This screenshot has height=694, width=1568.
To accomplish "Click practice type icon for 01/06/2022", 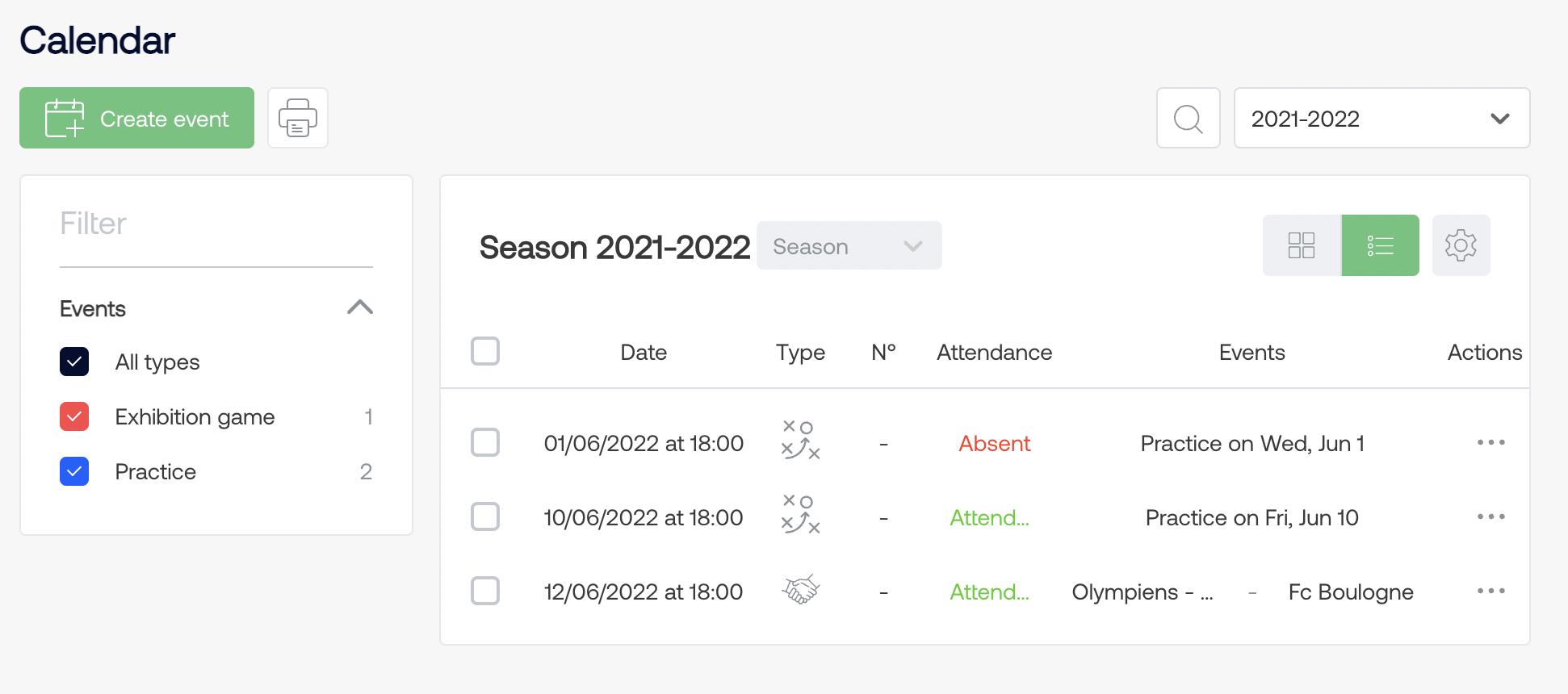I will tap(800, 440).
